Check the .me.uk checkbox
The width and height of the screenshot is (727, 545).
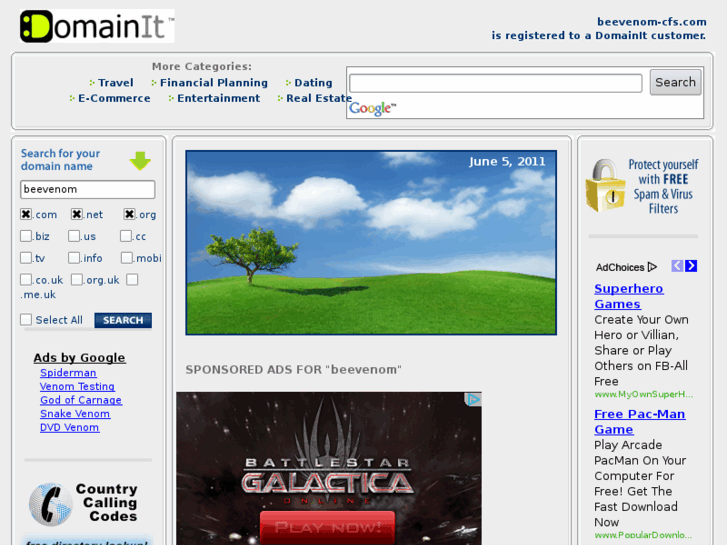132,279
